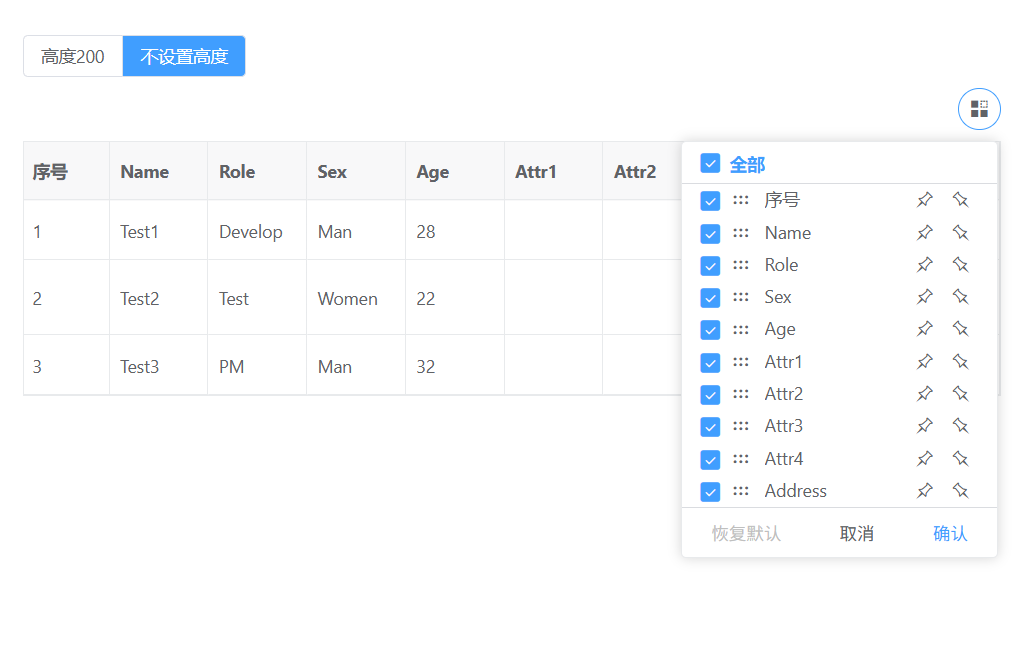Uncheck the Sex column checkbox
1030x650 pixels.
click(710, 297)
